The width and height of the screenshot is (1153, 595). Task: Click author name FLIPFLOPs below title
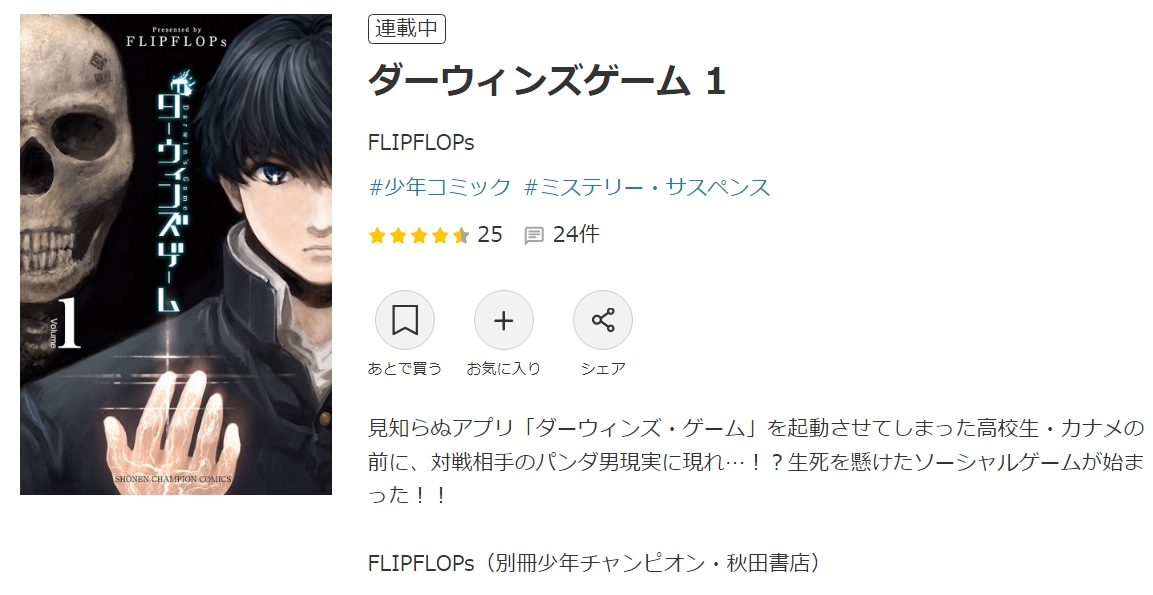421,142
